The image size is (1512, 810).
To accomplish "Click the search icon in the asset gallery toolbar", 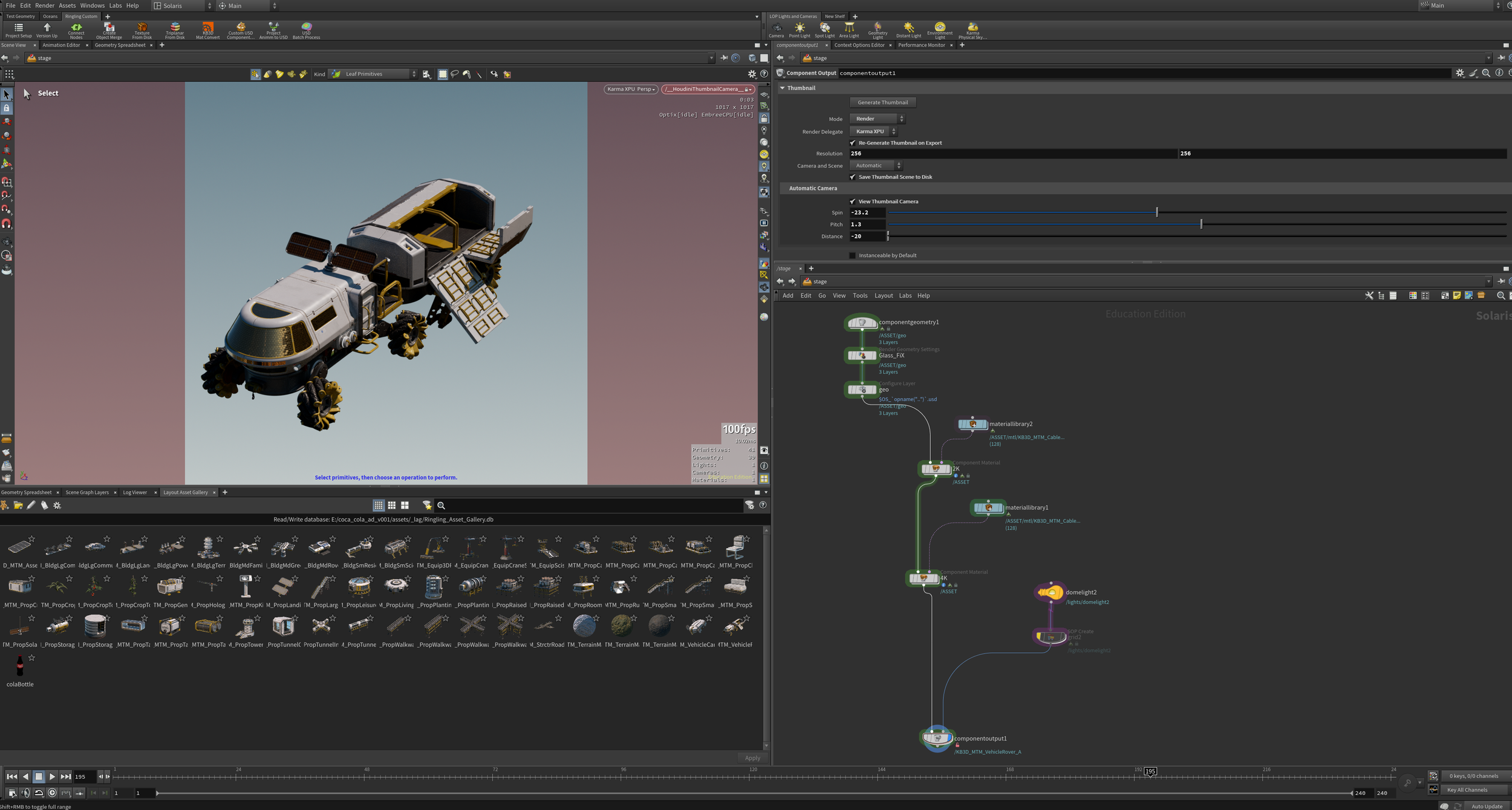I will coord(441,506).
